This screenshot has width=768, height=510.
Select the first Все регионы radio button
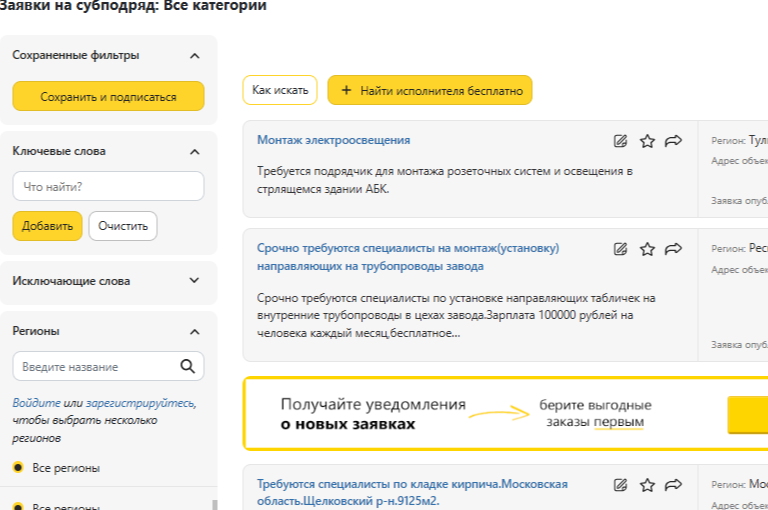click(x=19, y=467)
